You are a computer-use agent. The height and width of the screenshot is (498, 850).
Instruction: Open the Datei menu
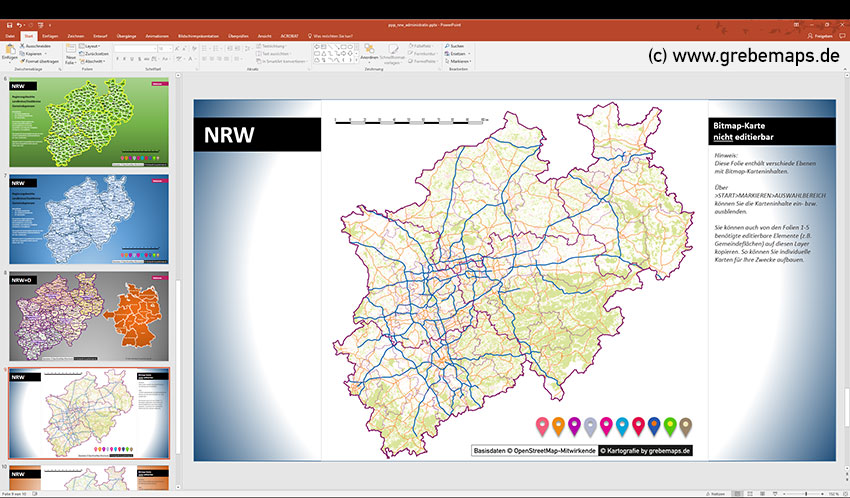(x=10, y=35)
